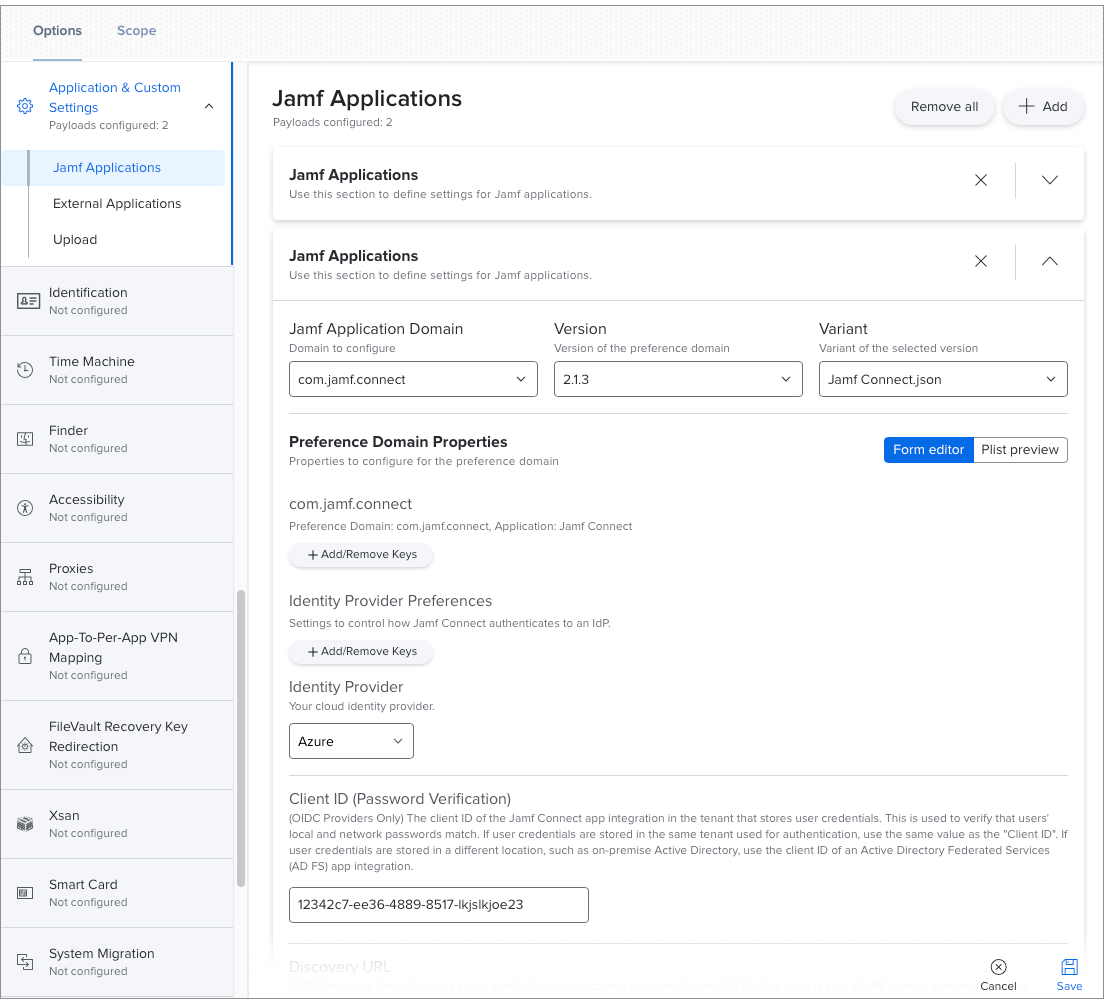1104x1004 pixels.
Task: Open the Identity Provider dropdown showing Azure
Action: pyautogui.click(x=351, y=741)
